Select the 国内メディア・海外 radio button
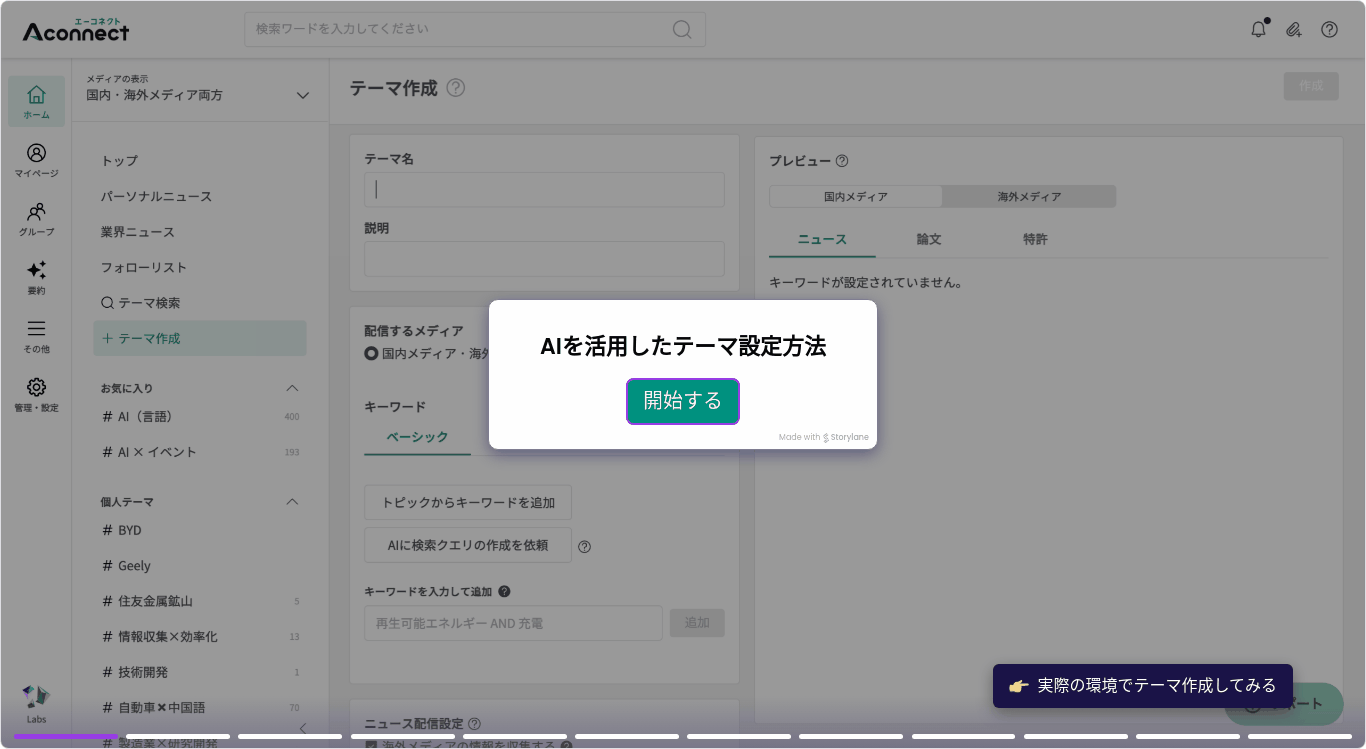The image size is (1366, 749). tap(373, 351)
